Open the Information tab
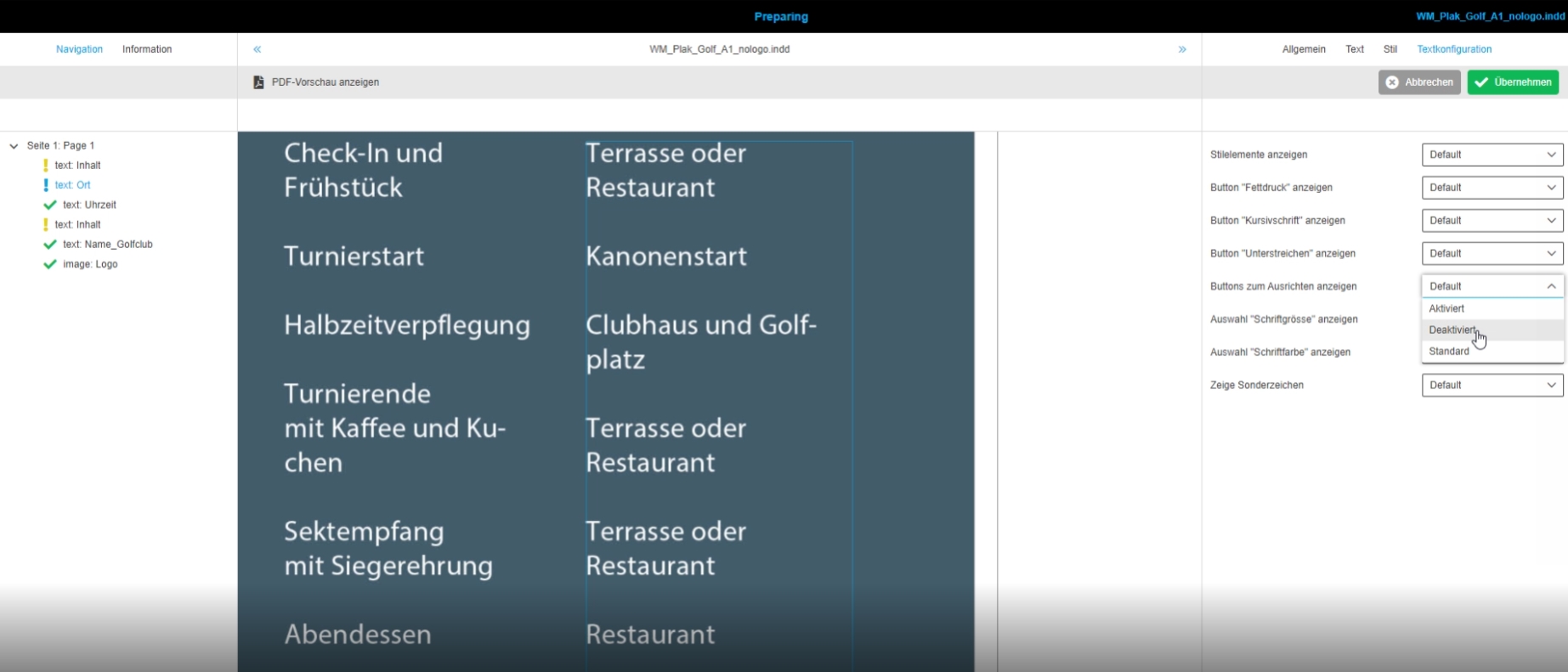The image size is (1568, 672). [x=147, y=49]
